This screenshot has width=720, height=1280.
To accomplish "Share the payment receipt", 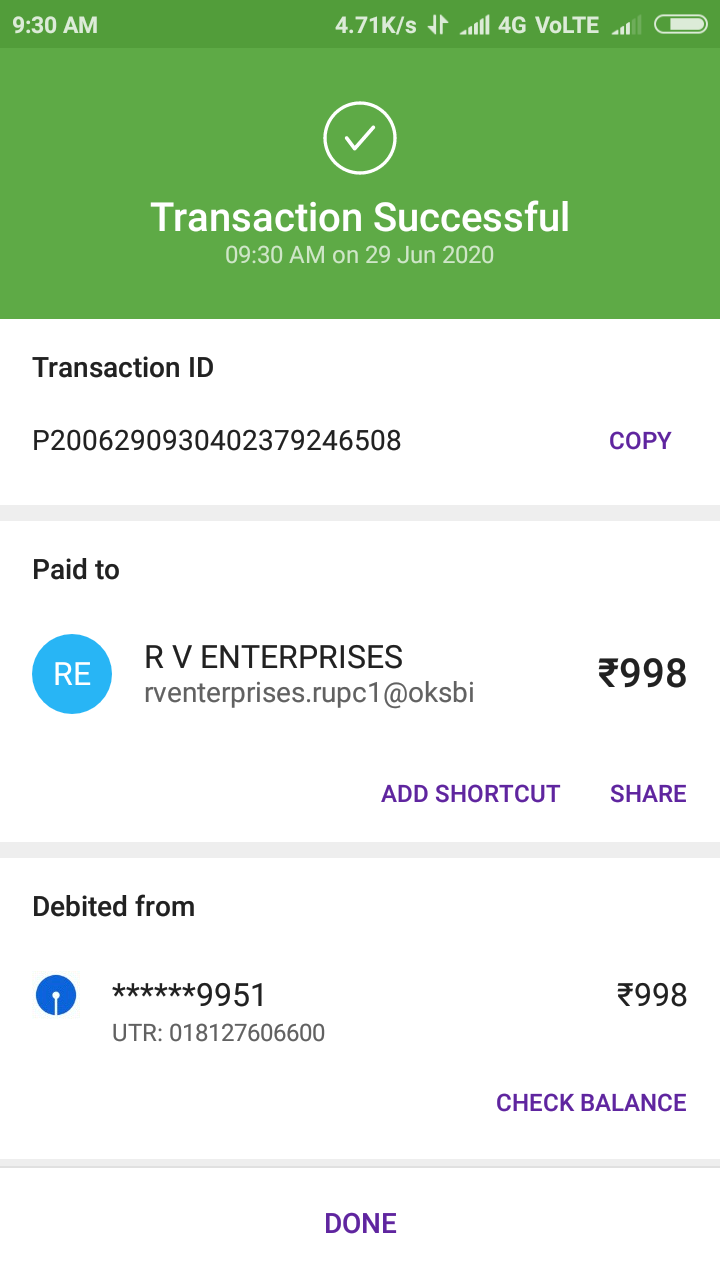I will (648, 794).
